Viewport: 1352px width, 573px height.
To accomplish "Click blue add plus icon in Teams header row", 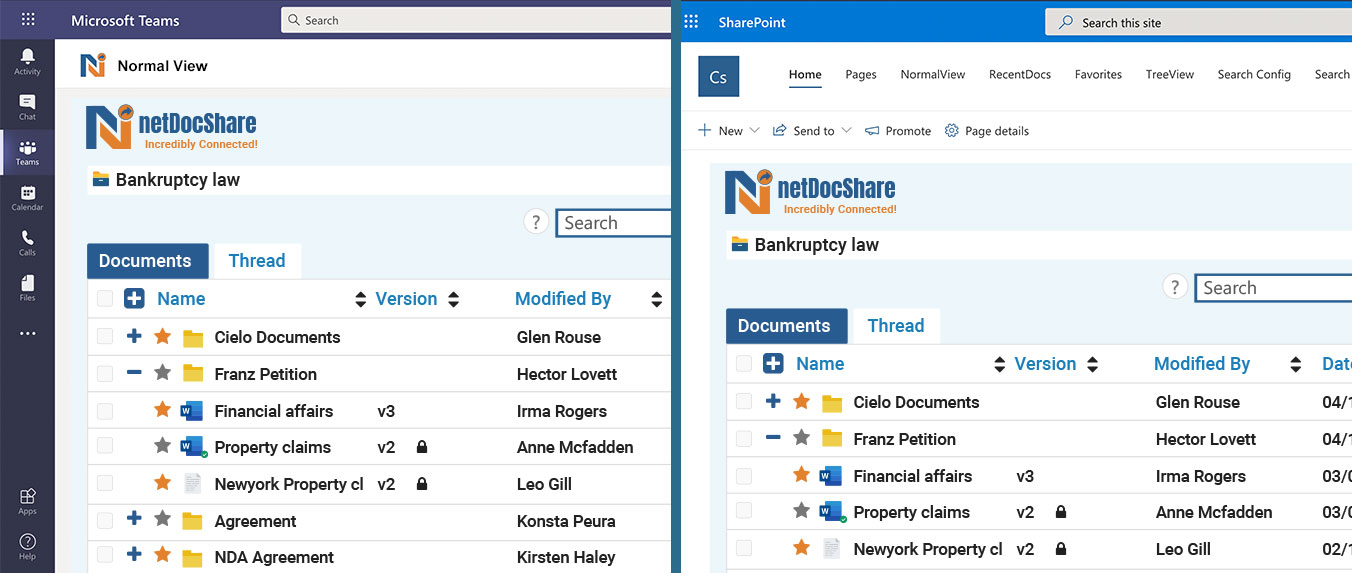I will pos(134,298).
